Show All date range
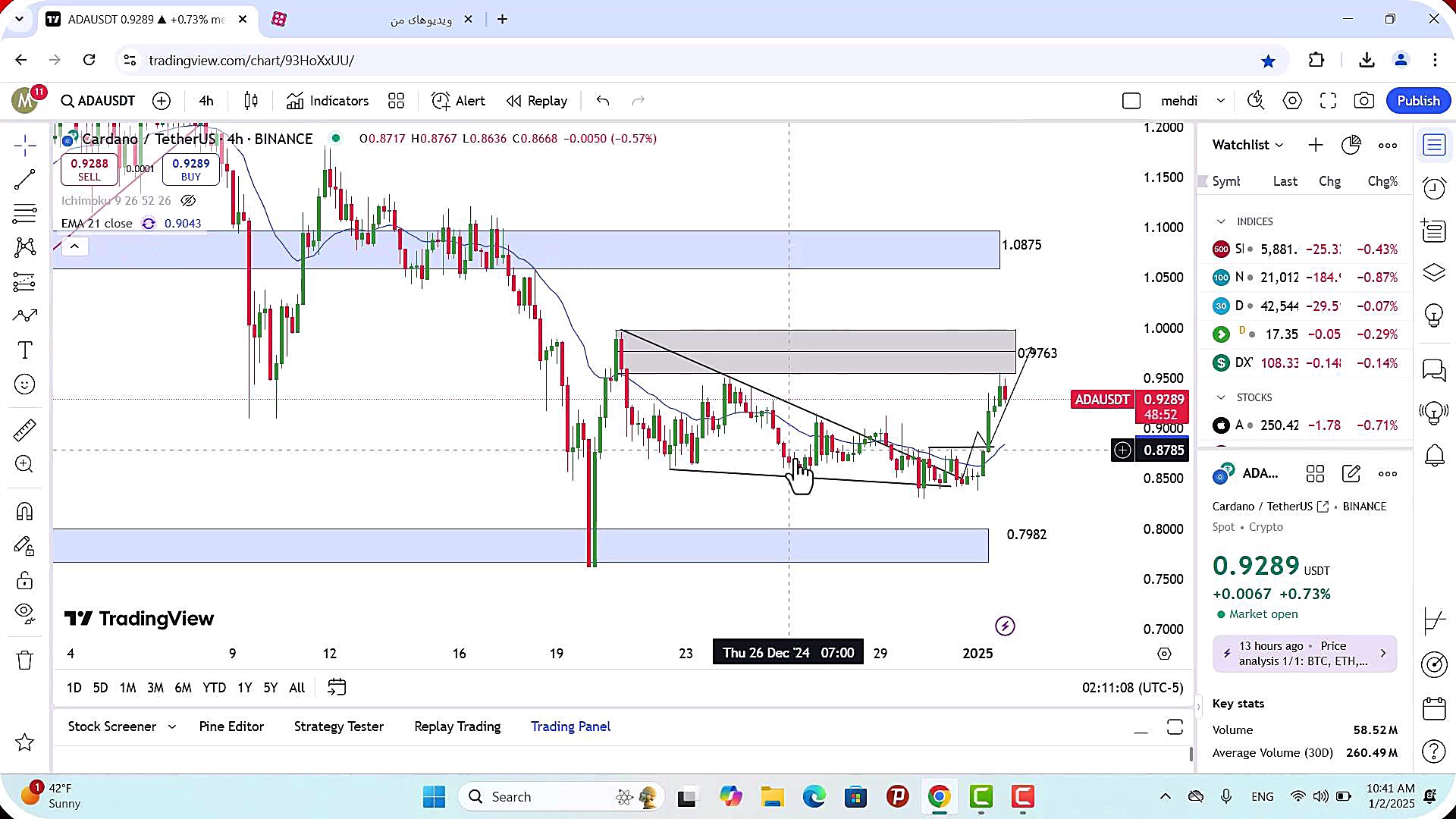The image size is (1456, 819). click(297, 688)
